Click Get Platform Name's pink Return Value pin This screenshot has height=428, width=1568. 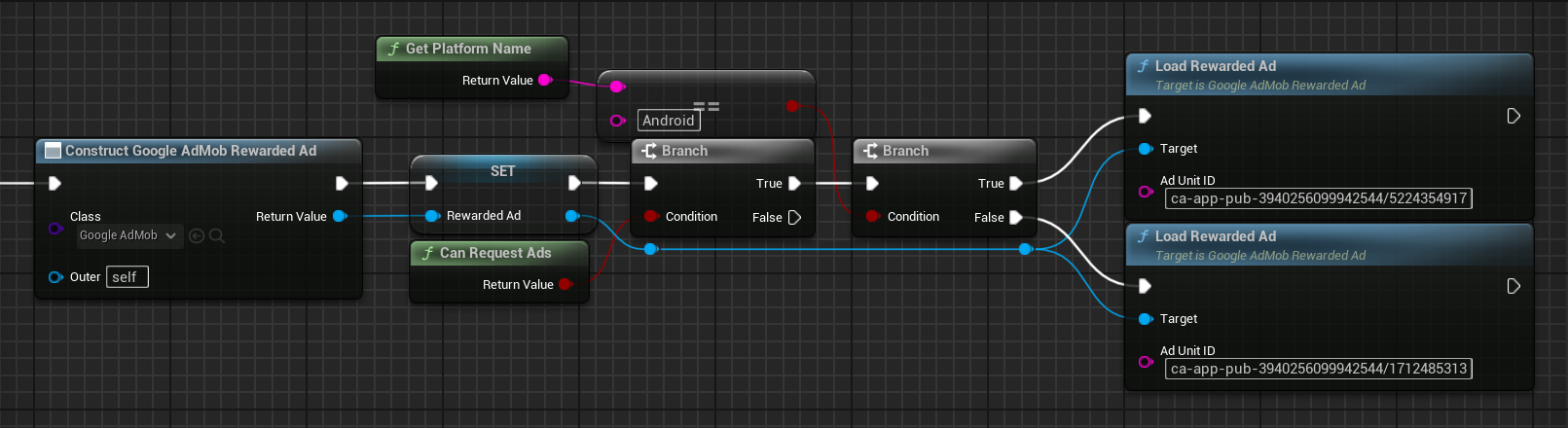point(545,80)
